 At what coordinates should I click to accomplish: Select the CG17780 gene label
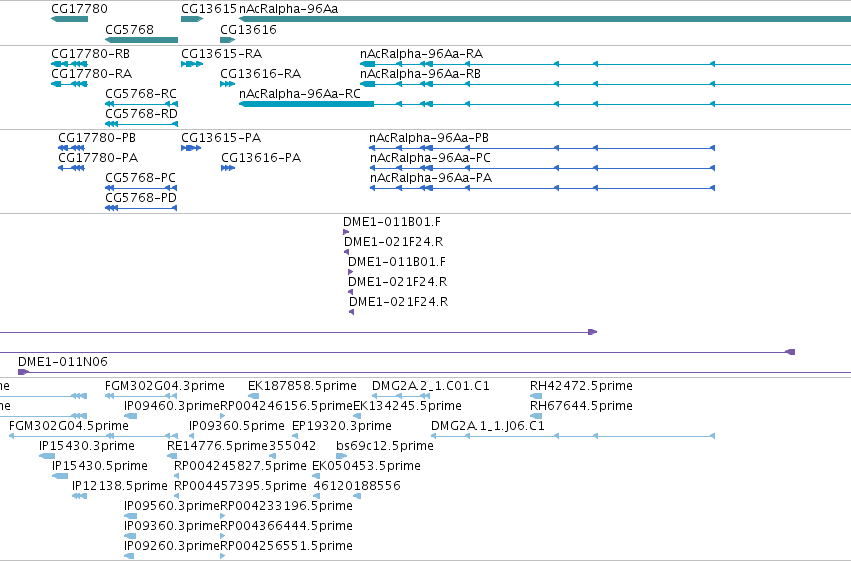pyautogui.click(x=79, y=9)
